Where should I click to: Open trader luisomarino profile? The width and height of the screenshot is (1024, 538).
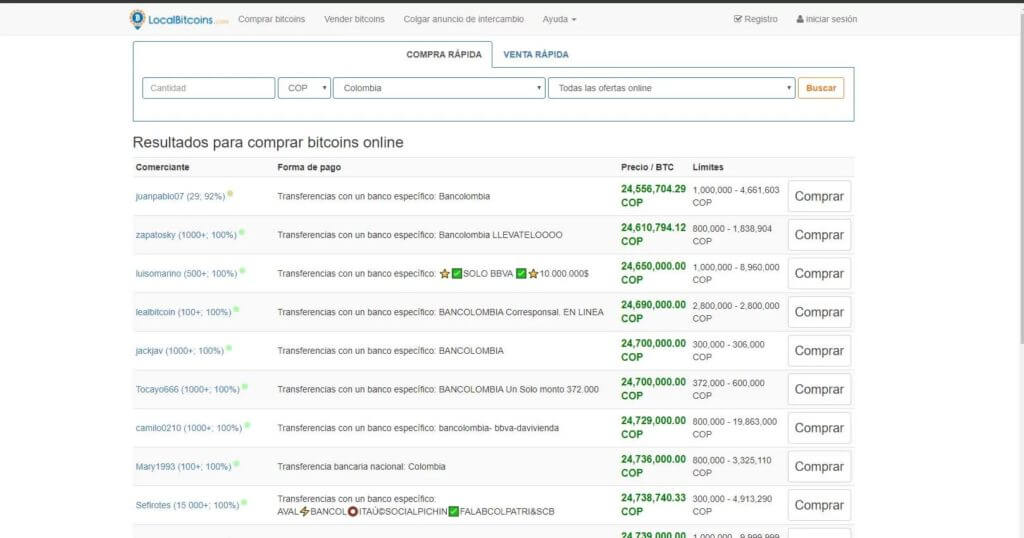186,273
